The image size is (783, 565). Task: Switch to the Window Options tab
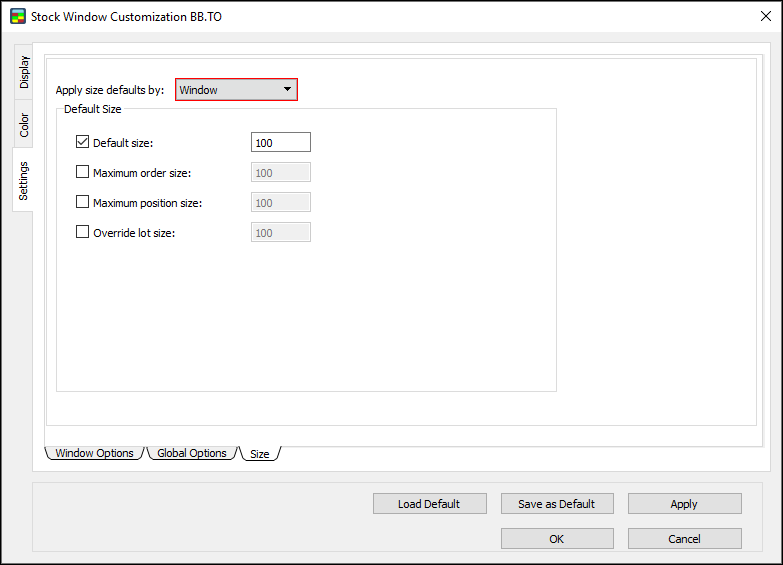click(94, 453)
